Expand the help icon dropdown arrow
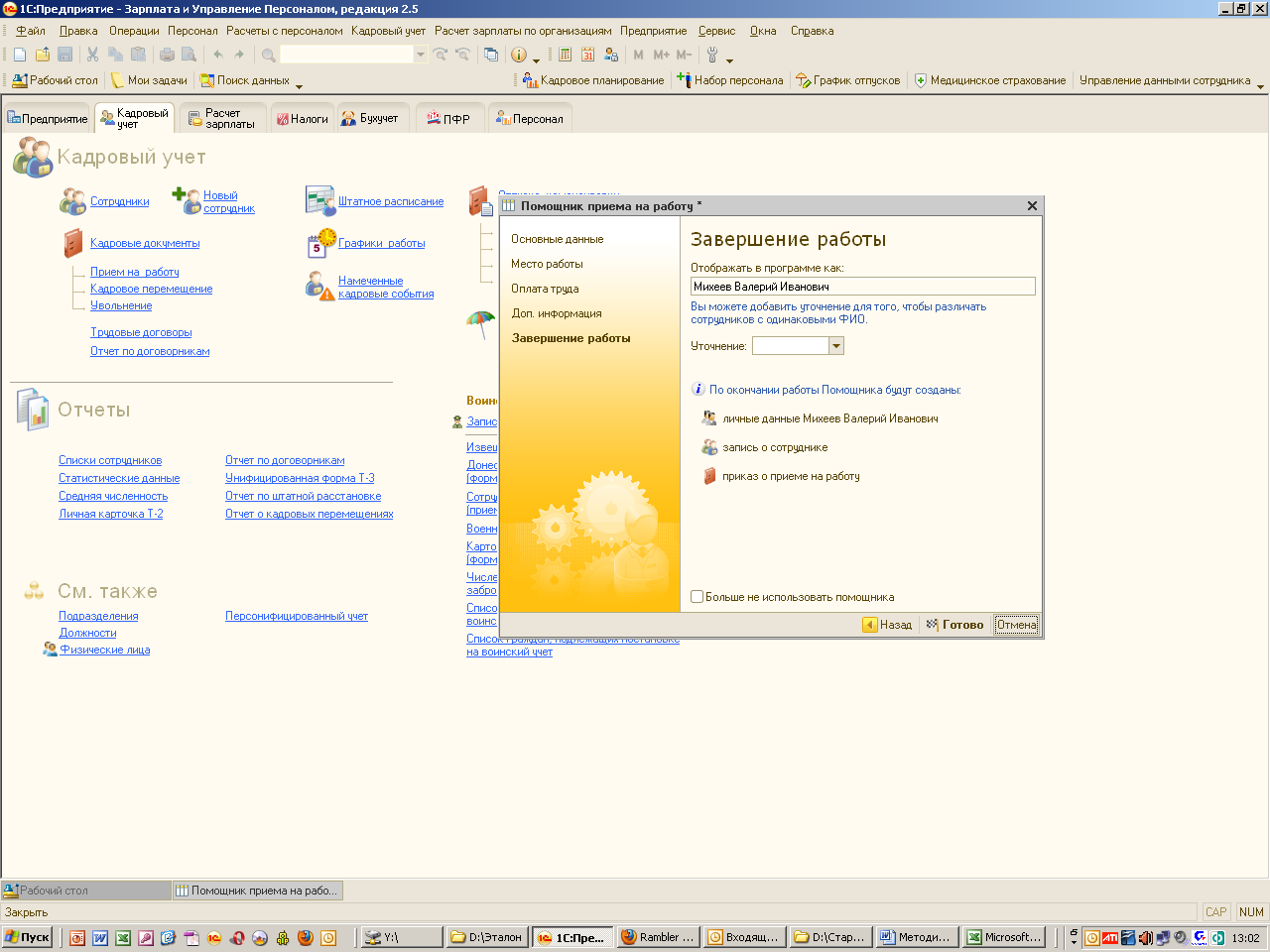Image resolution: width=1270 pixels, height=952 pixels. pyautogui.click(x=536, y=59)
